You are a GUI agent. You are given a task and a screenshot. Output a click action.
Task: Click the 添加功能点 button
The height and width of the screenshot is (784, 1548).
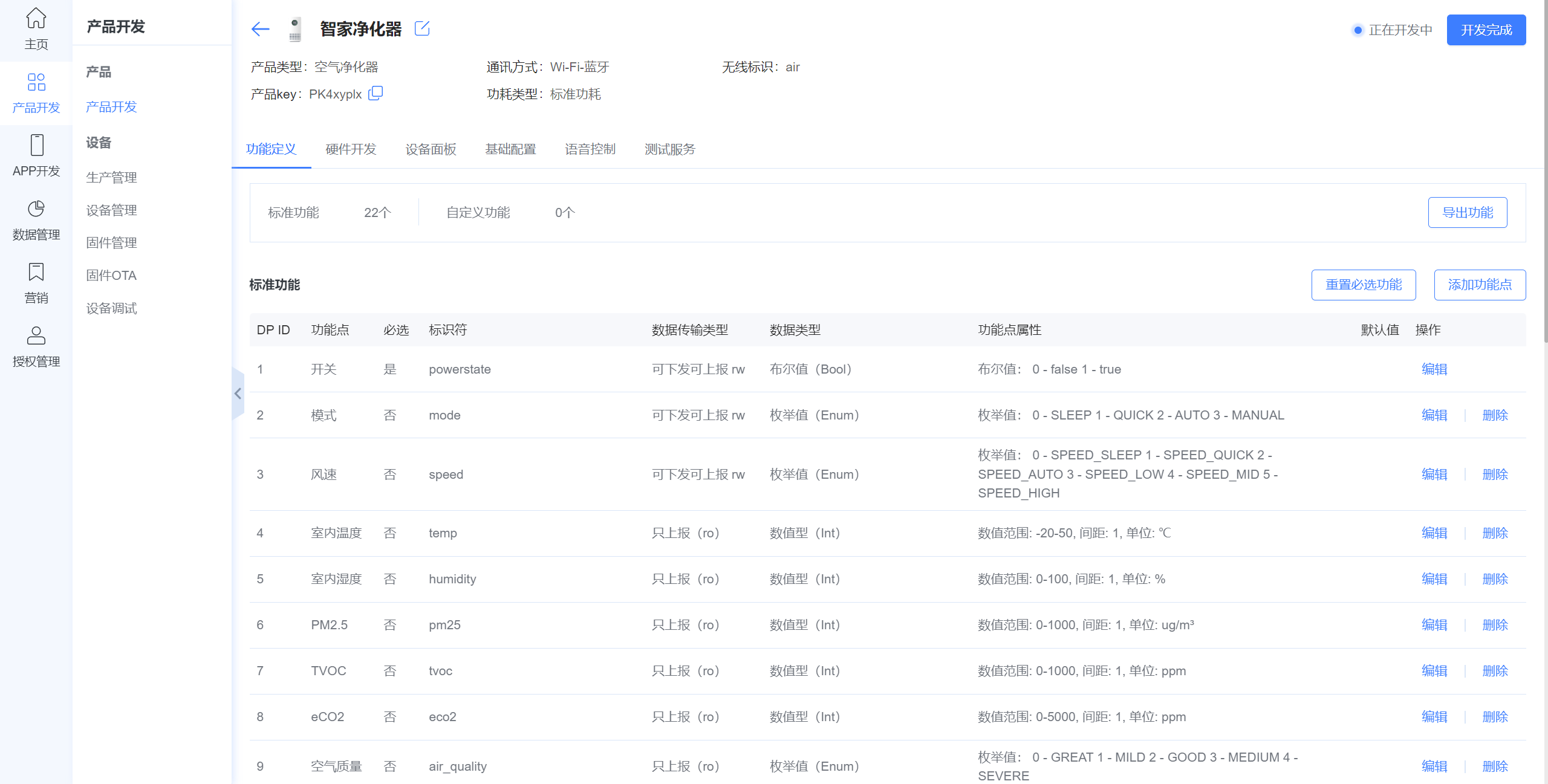pyautogui.click(x=1480, y=285)
